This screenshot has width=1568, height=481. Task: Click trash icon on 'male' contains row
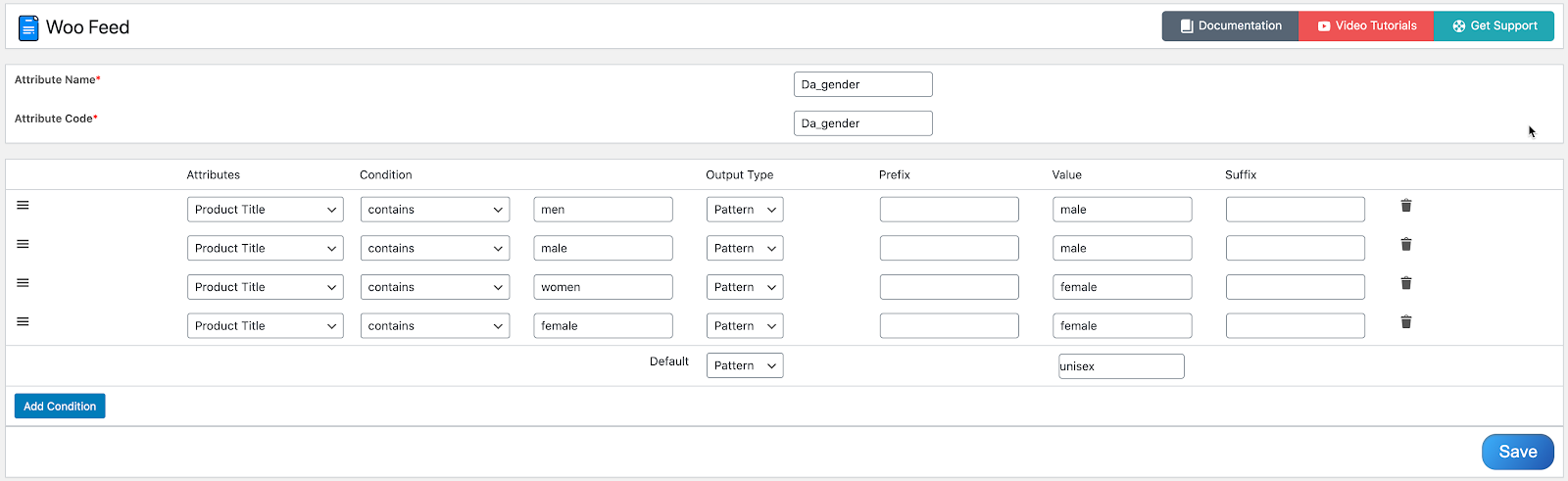[1405, 244]
